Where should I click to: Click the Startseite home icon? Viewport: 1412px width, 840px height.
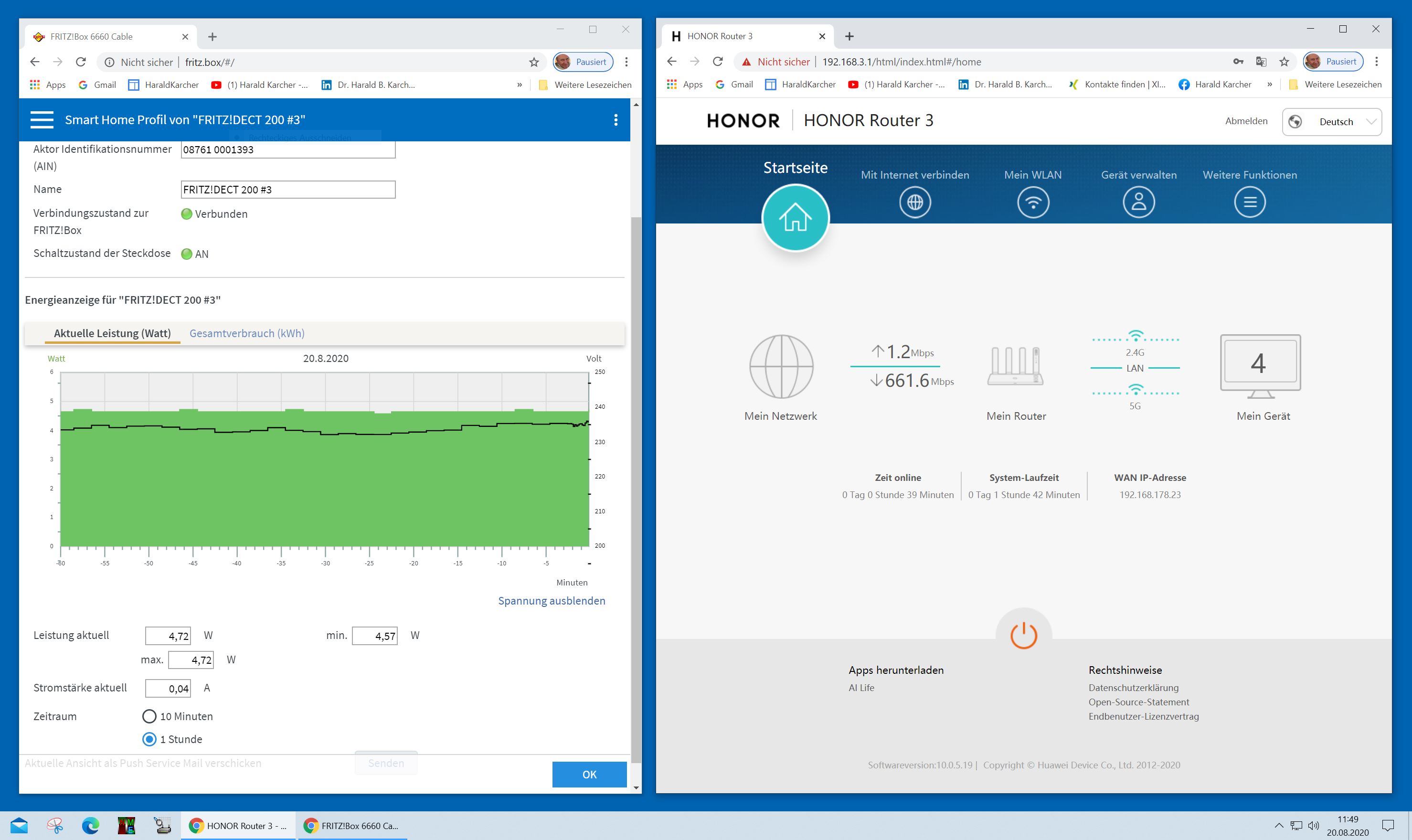point(795,219)
